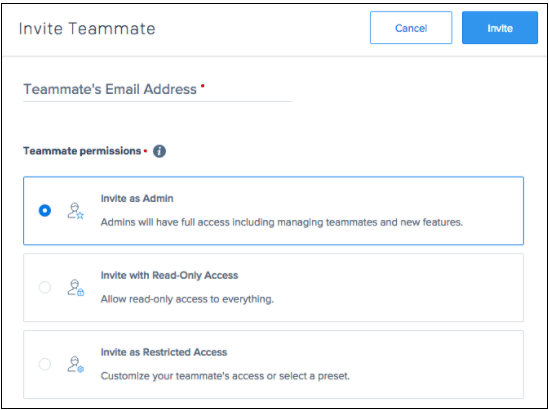This screenshot has width=549, height=410.
Task: Focus the Teammate's Email Address field
Action: click(158, 90)
